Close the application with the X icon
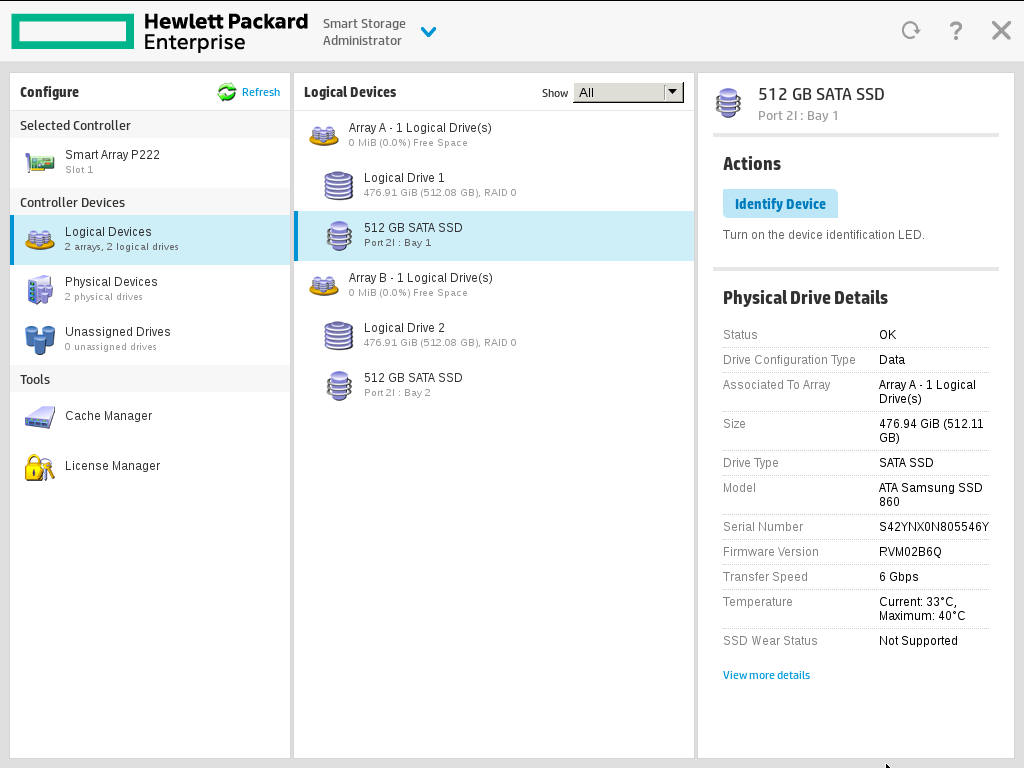This screenshot has width=1024, height=768. (x=1001, y=31)
